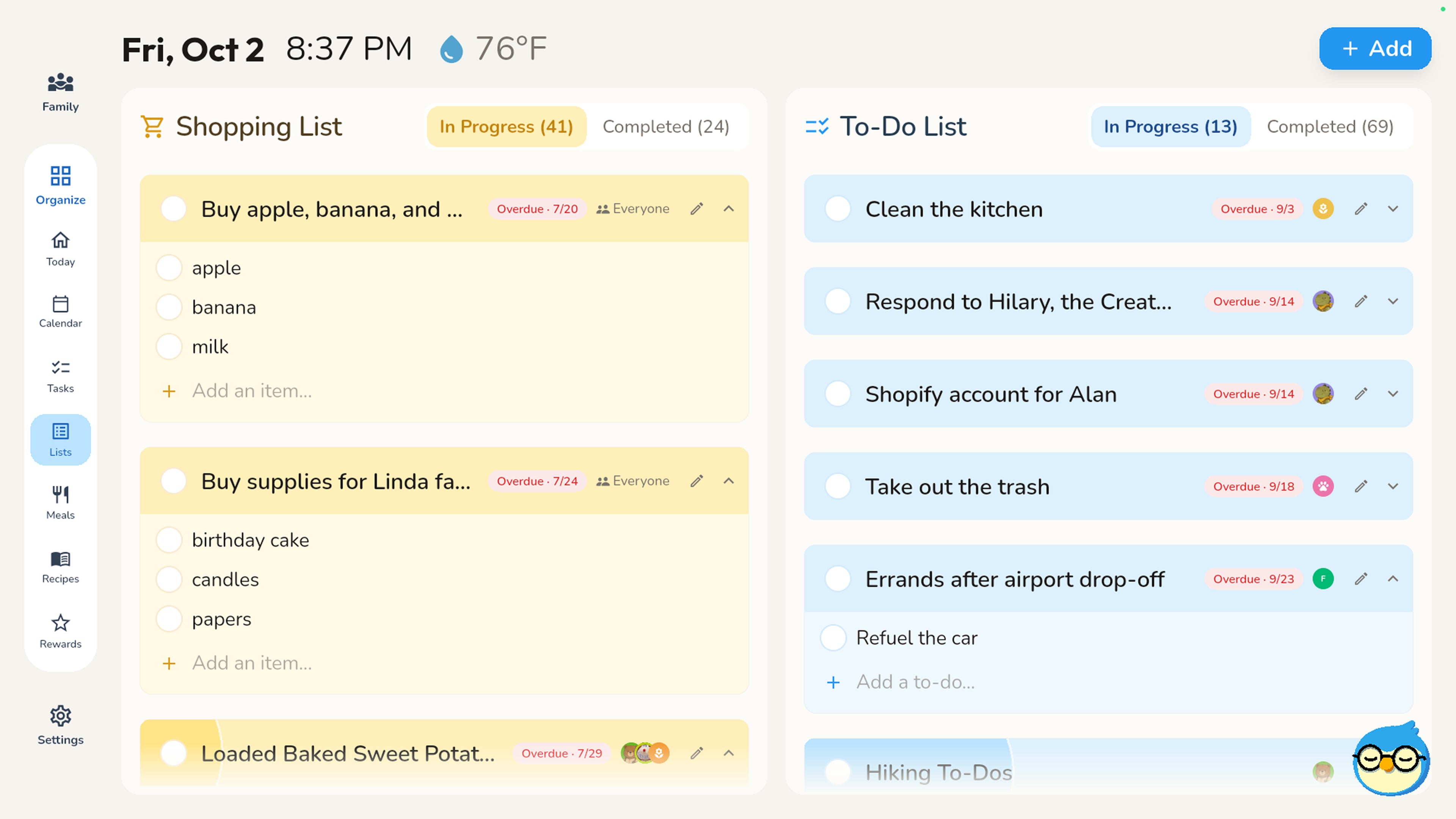Image resolution: width=1456 pixels, height=819 pixels.
Task: Expand 'Respond to Hilary, the Creat...' to-do
Action: click(x=1393, y=301)
